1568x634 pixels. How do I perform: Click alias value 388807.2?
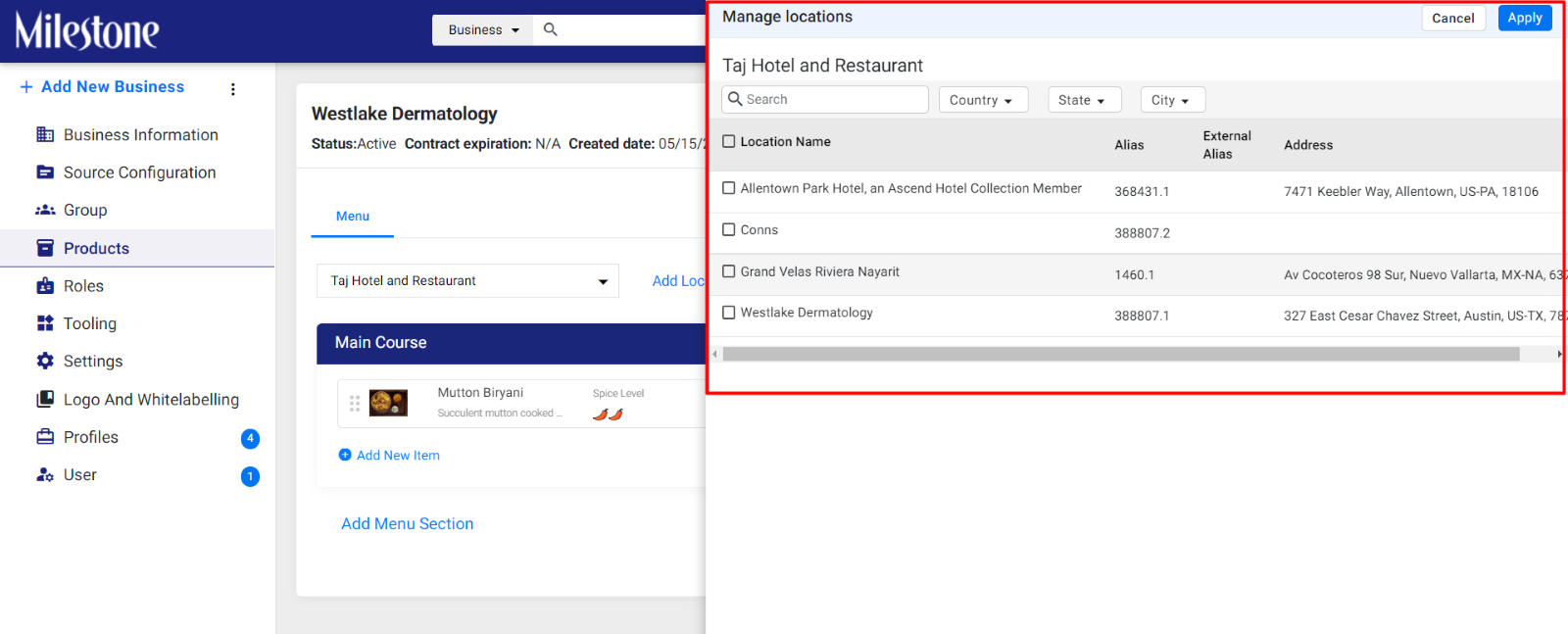(x=1142, y=233)
